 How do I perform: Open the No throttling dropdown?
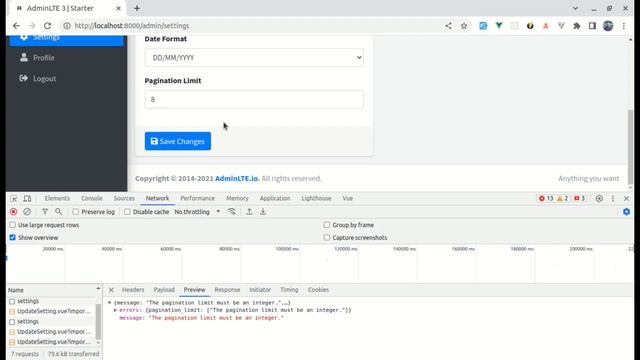coord(197,212)
